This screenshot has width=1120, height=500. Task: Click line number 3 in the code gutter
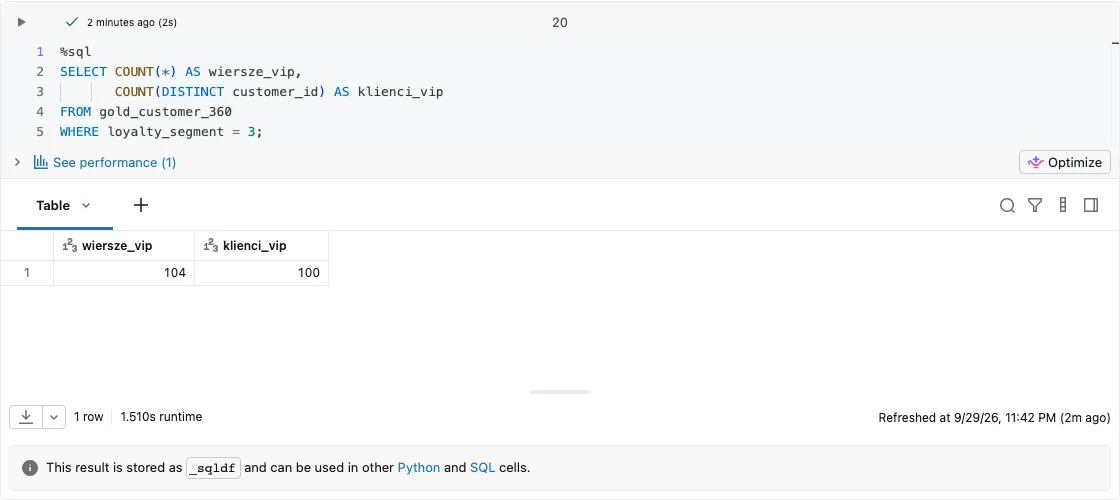coord(40,91)
